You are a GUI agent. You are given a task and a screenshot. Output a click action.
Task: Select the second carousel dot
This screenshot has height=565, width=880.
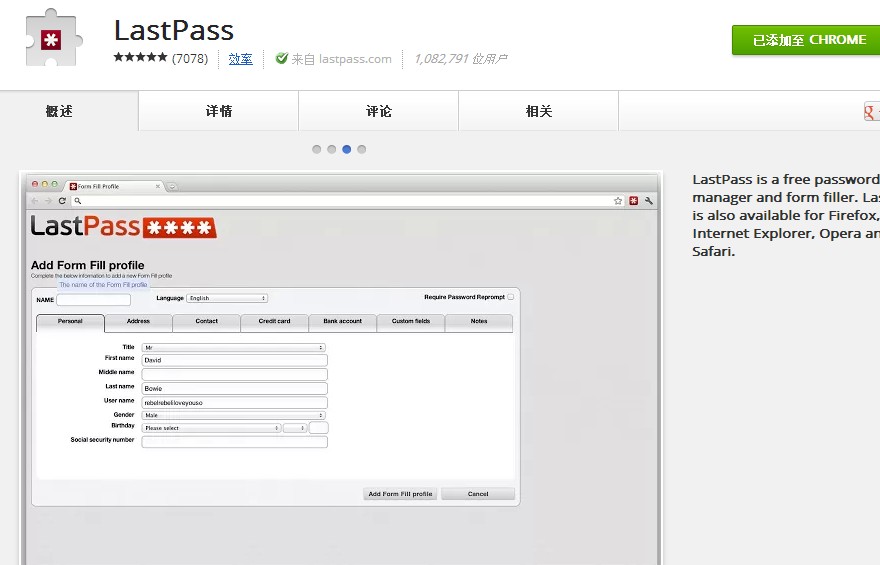[x=332, y=149]
